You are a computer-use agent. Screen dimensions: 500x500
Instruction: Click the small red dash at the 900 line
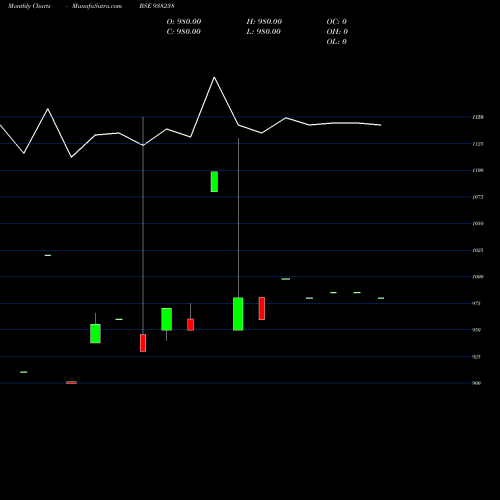coord(71,382)
